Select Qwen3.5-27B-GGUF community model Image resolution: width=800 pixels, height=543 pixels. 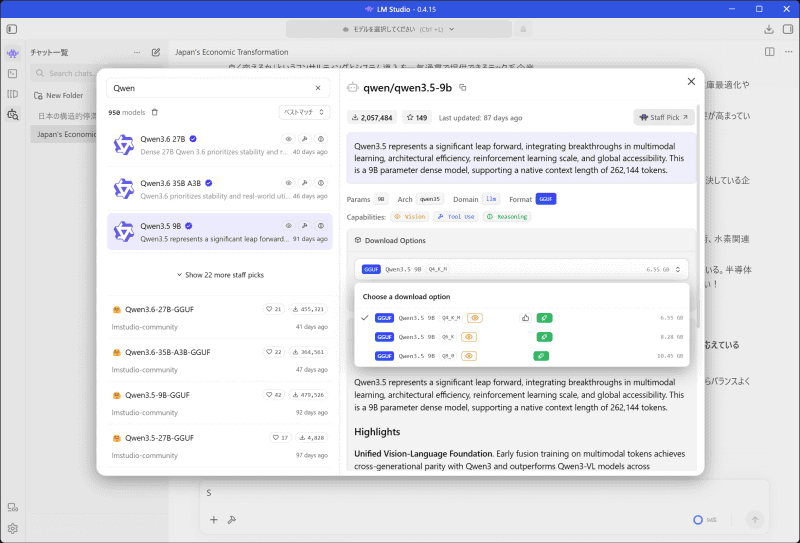point(219,446)
